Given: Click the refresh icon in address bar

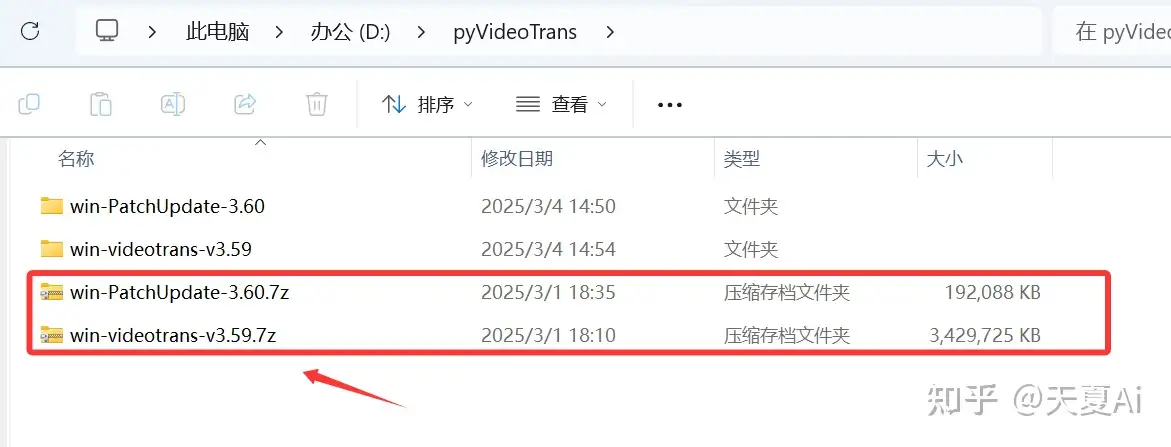Looking at the screenshot, I should point(30,31).
